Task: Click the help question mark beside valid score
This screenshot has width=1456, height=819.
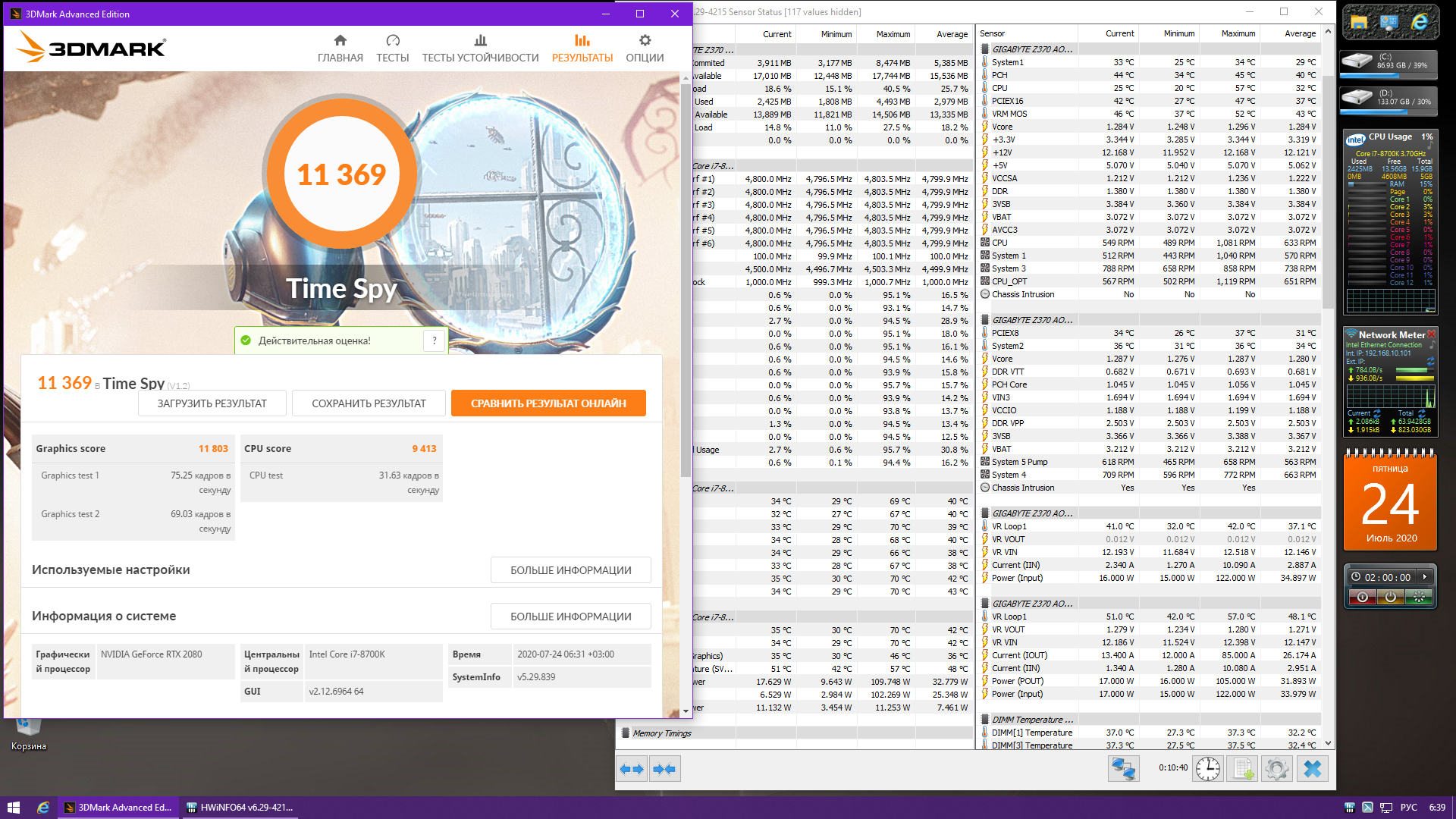Action: click(435, 340)
